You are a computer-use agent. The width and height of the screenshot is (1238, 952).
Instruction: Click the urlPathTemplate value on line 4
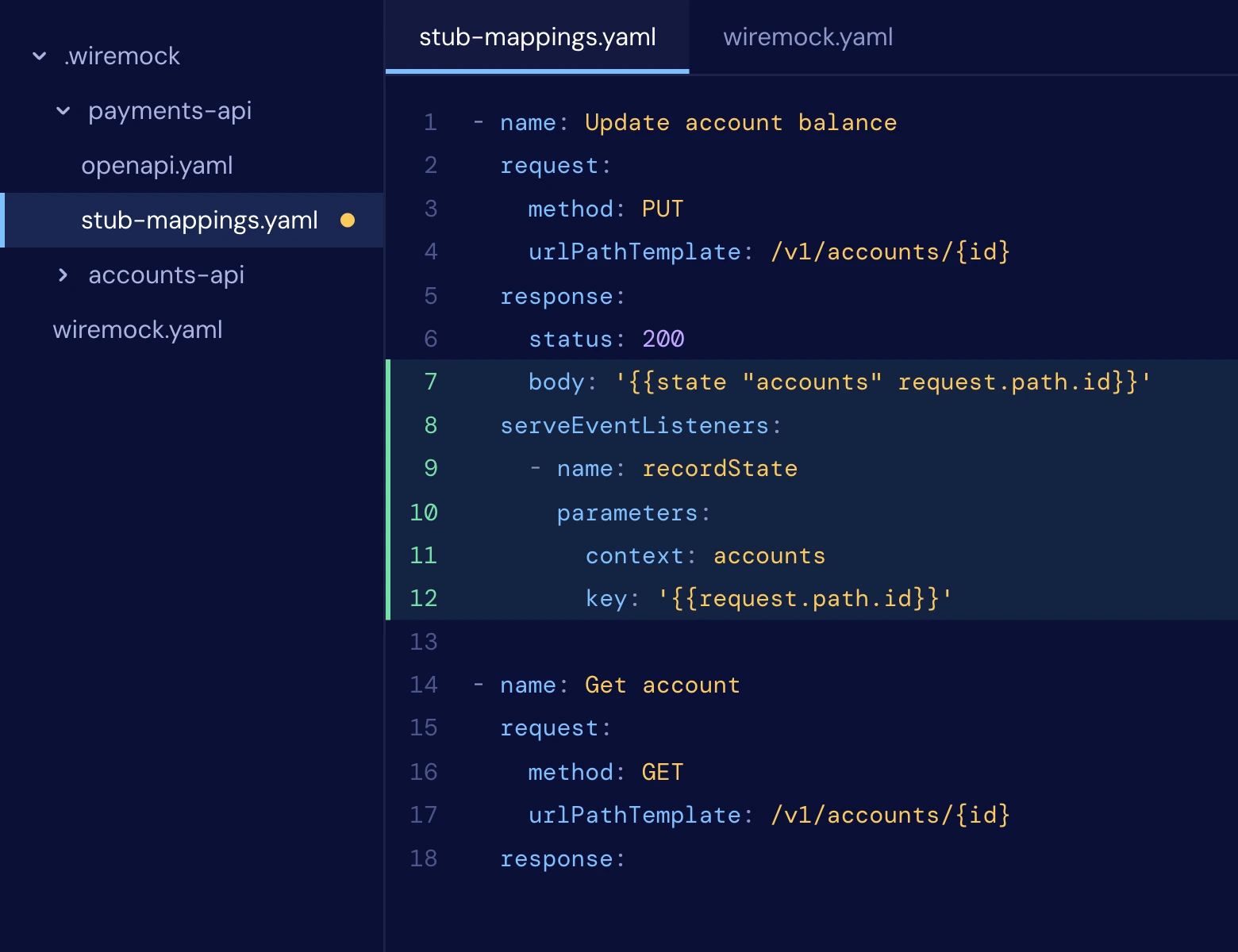pos(890,252)
